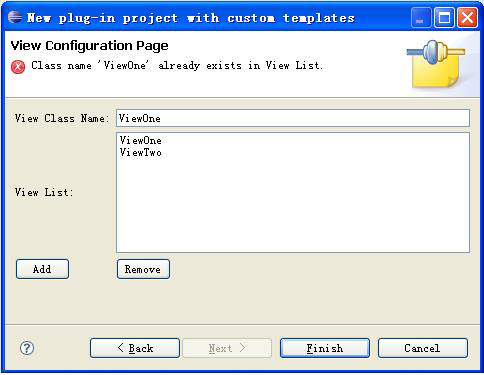
Task: Maximize the wizard dialog window
Action: [x=444, y=17]
